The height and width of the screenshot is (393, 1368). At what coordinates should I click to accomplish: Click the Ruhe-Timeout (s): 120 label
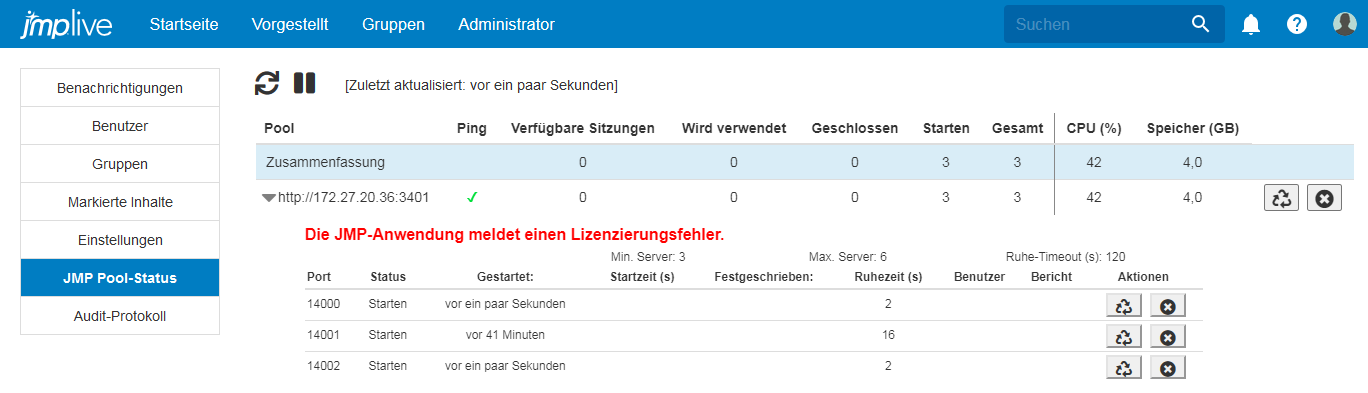[x=1066, y=257]
